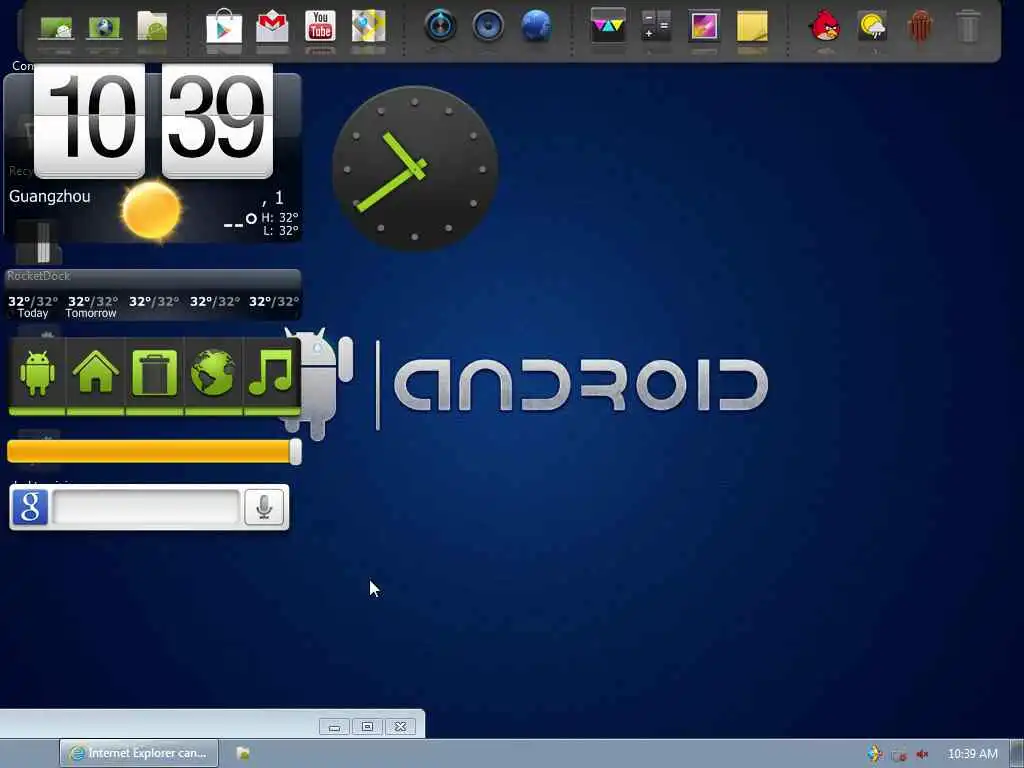The height and width of the screenshot is (768, 1024).
Task: Open the colorful triangles app icon
Action: (x=608, y=26)
